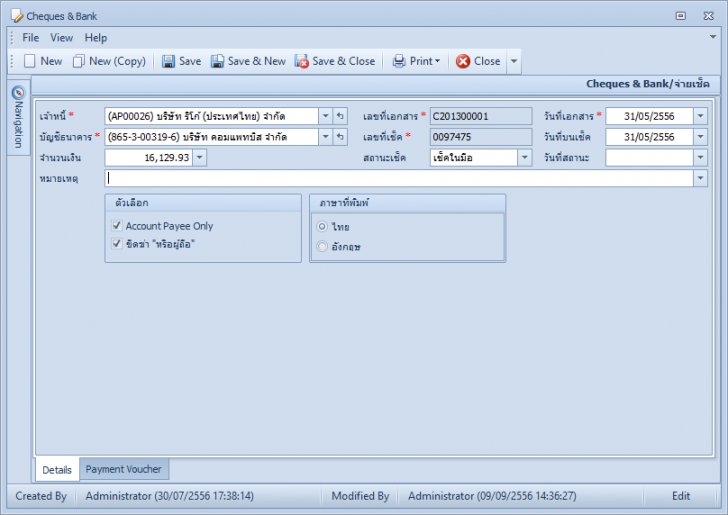
Task: Click the Edit status bar entry
Action: point(681,496)
